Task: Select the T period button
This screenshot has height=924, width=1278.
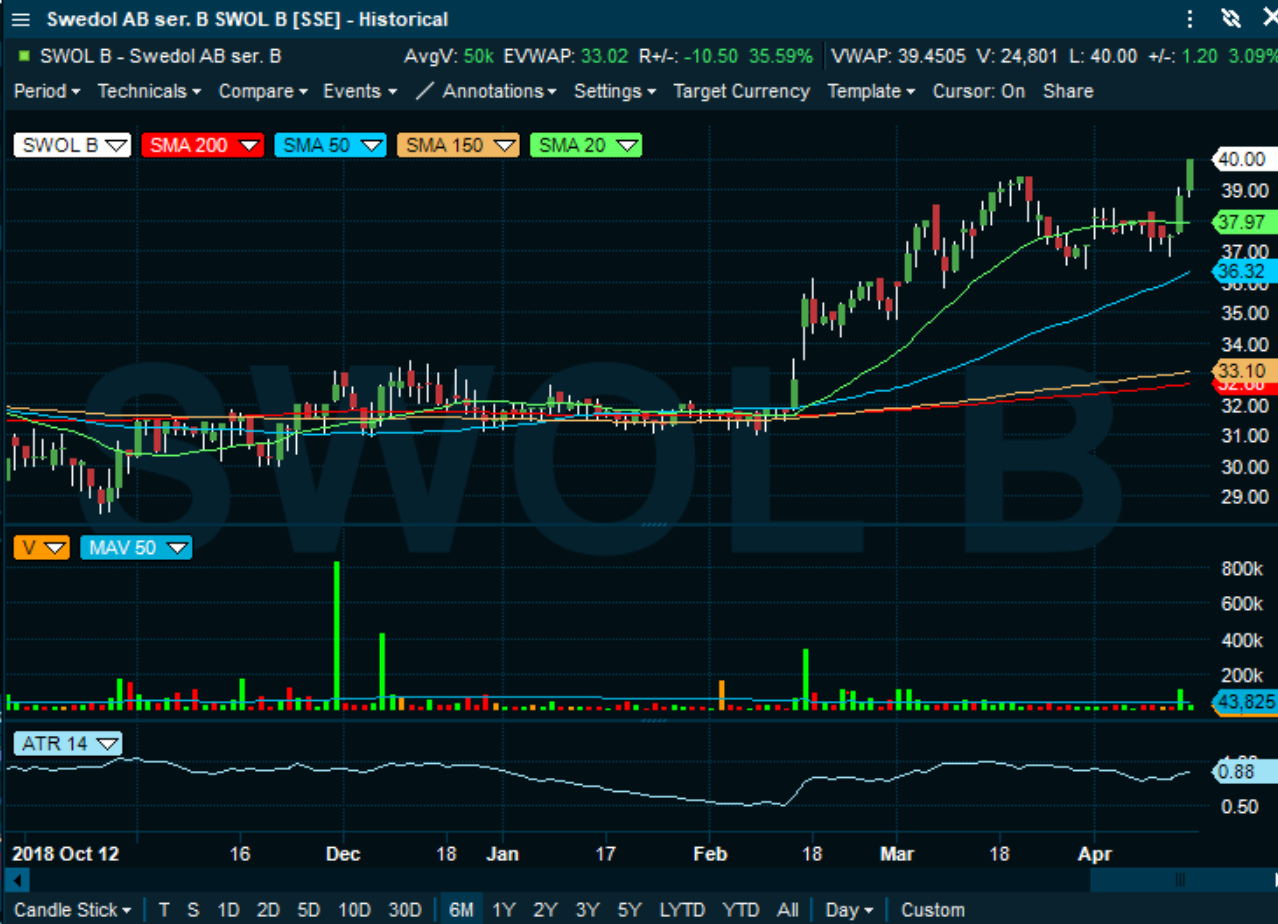Action: click(164, 910)
